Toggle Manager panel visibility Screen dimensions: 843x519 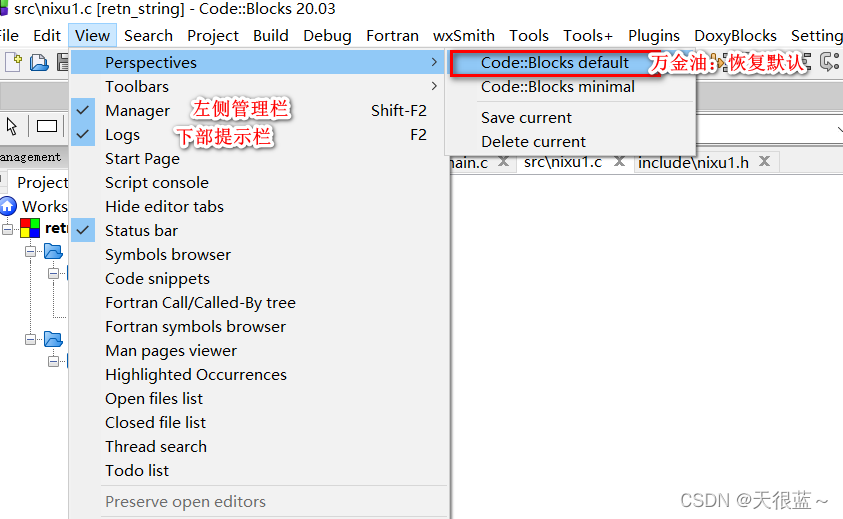(260, 110)
